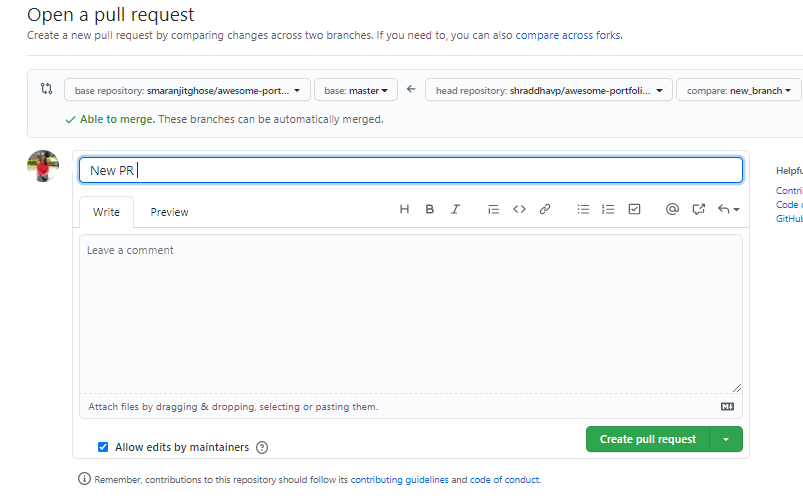The height and width of the screenshot is (498, 803).
Task: Open compare: new_branch dropdown
Action: (x=738, y=90)
